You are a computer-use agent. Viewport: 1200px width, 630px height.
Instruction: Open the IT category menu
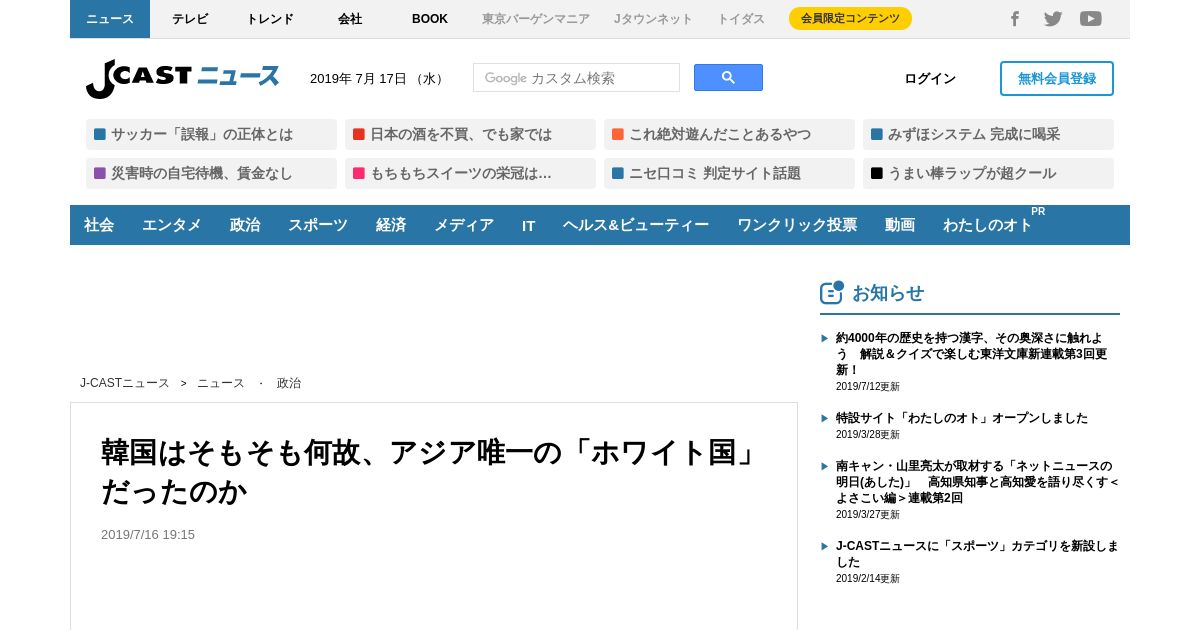coord(529,225)
